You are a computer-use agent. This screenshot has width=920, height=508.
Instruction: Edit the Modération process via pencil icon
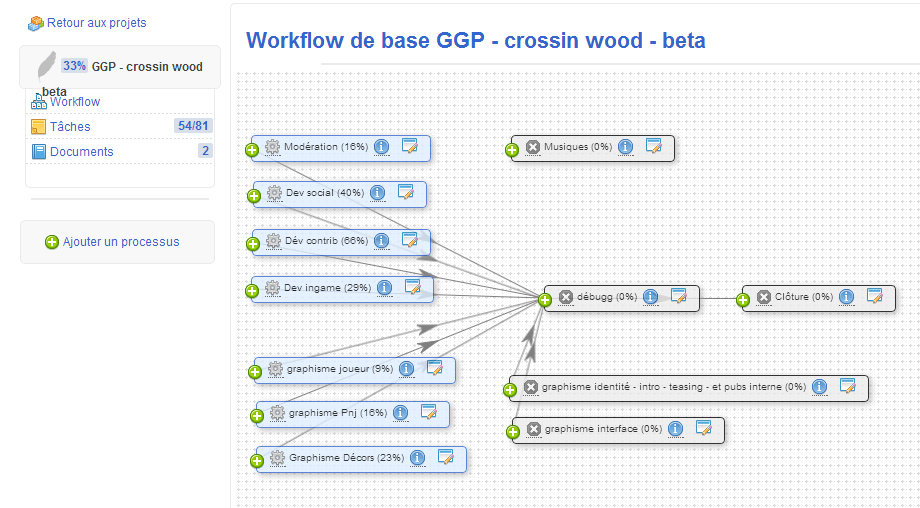point(410,146)
